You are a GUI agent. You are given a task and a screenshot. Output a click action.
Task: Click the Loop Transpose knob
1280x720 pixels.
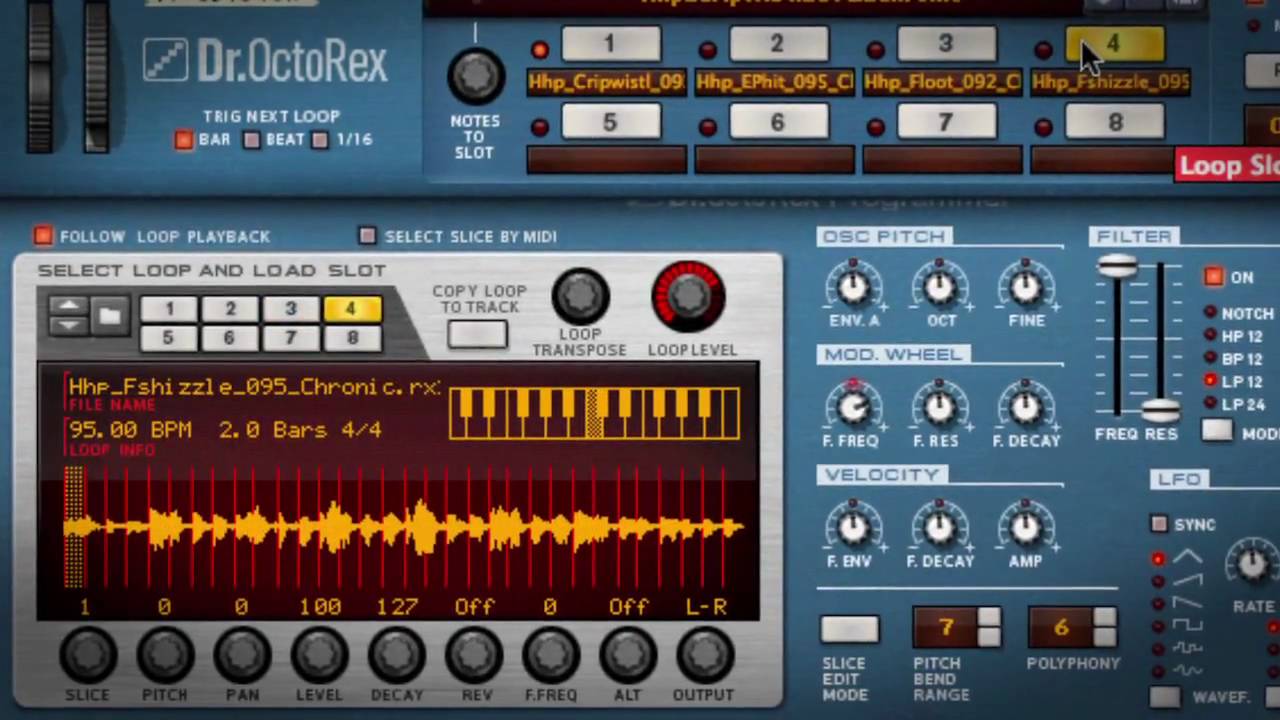coord(580,295)
